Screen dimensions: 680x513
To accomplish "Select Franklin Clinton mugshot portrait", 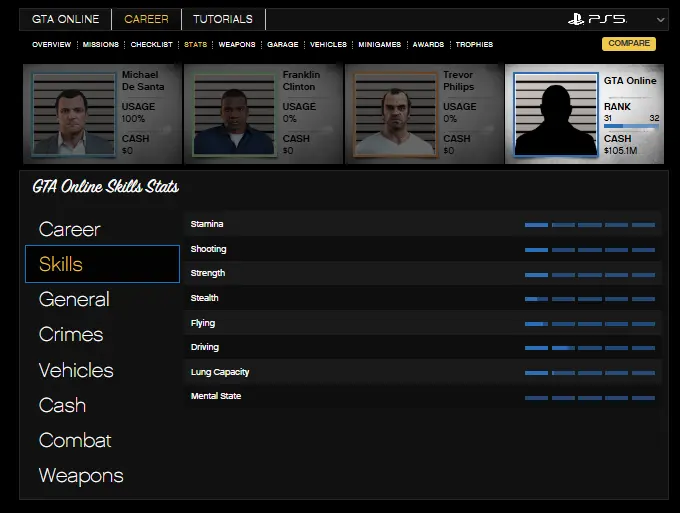I will click(x=234, y=114).
